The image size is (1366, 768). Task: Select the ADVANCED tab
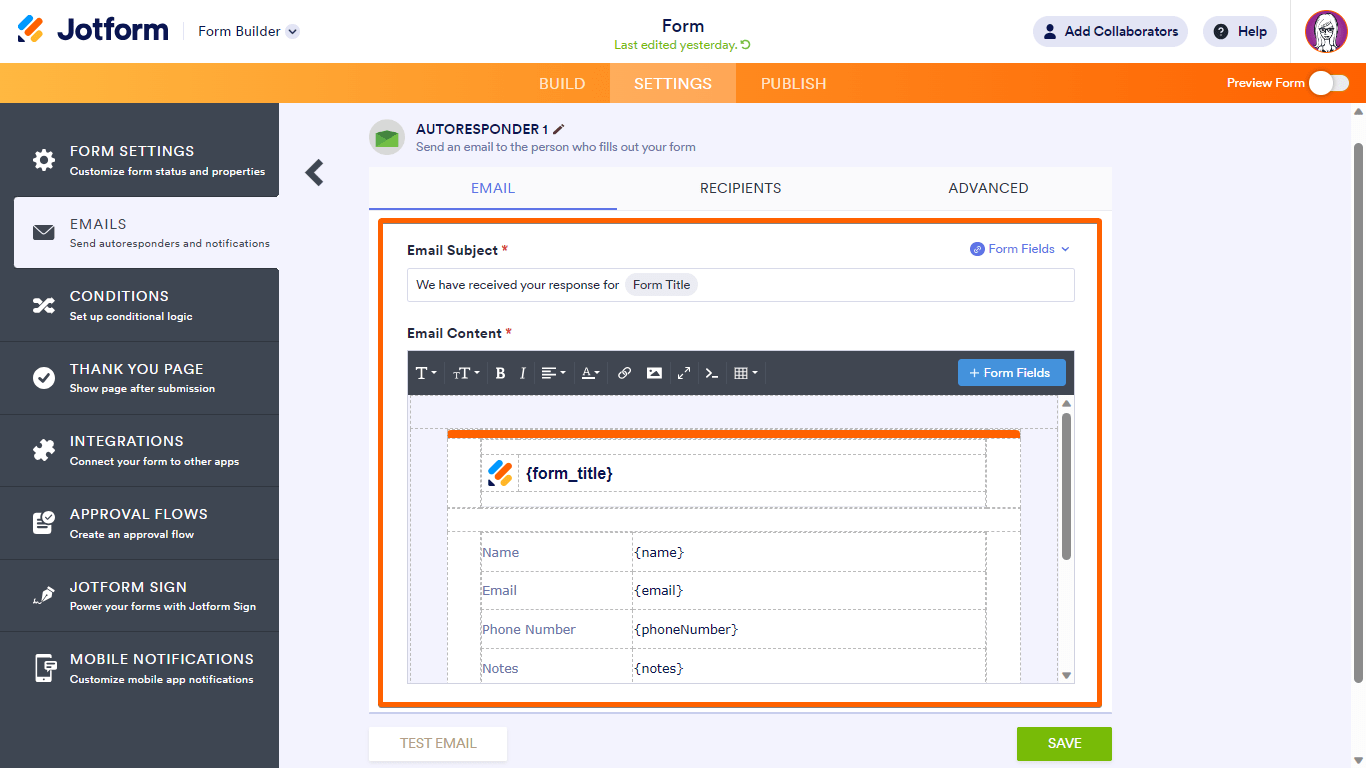(988, 188)
